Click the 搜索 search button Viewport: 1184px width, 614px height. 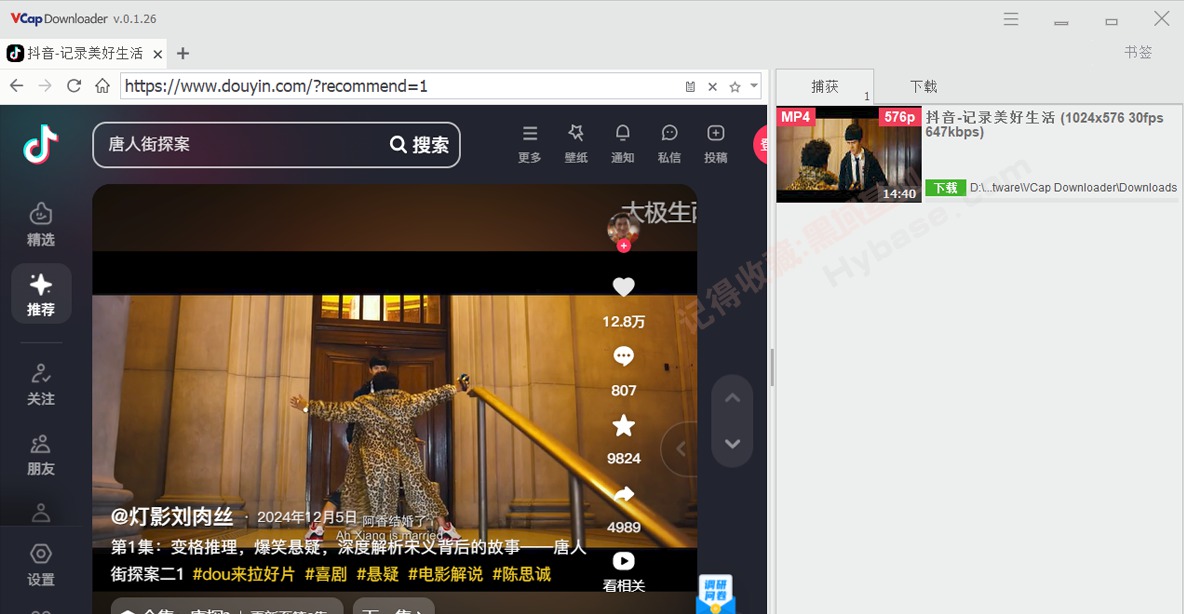click(420, 145)
